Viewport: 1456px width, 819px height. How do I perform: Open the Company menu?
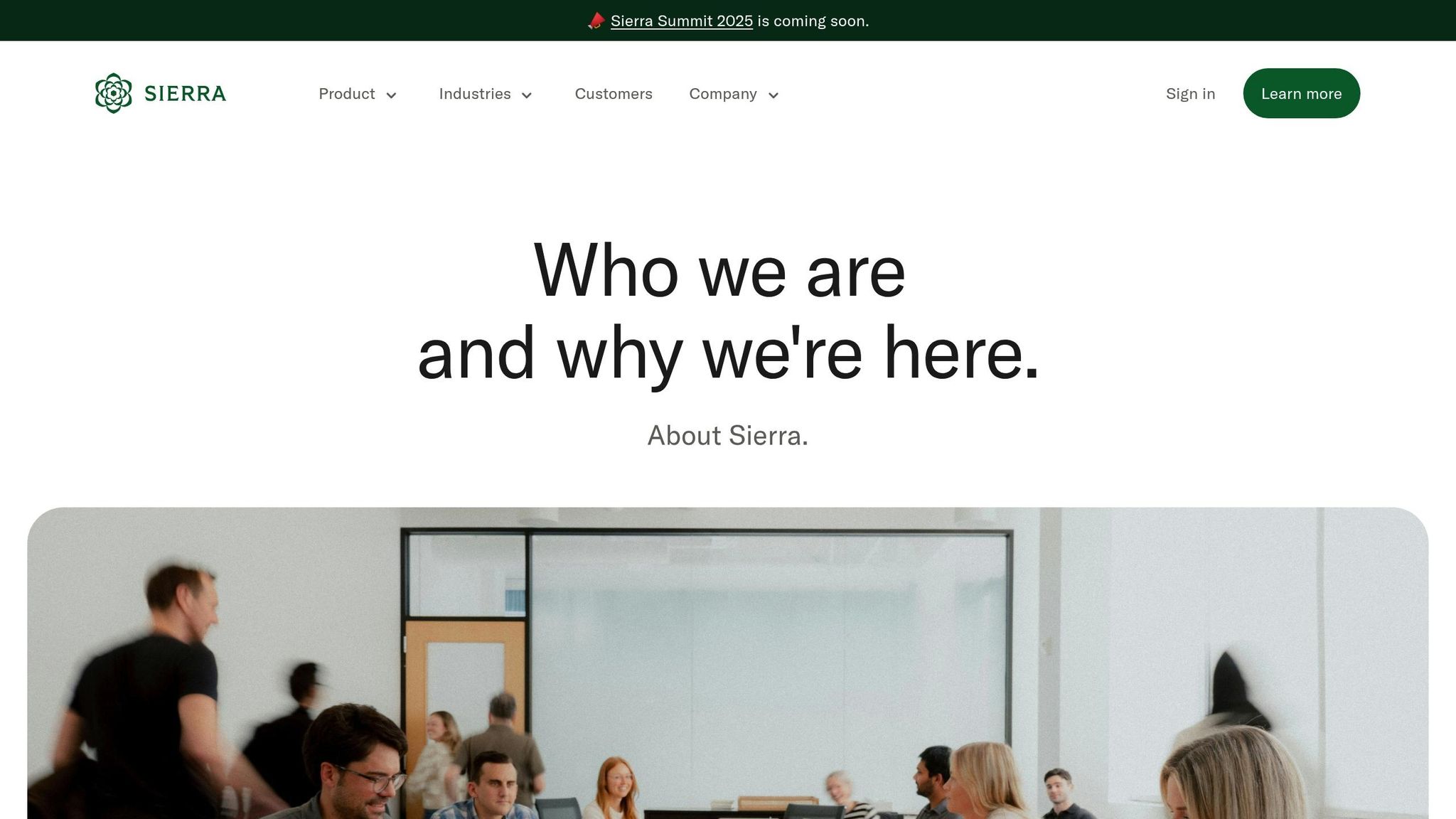(x=723, y=94)
